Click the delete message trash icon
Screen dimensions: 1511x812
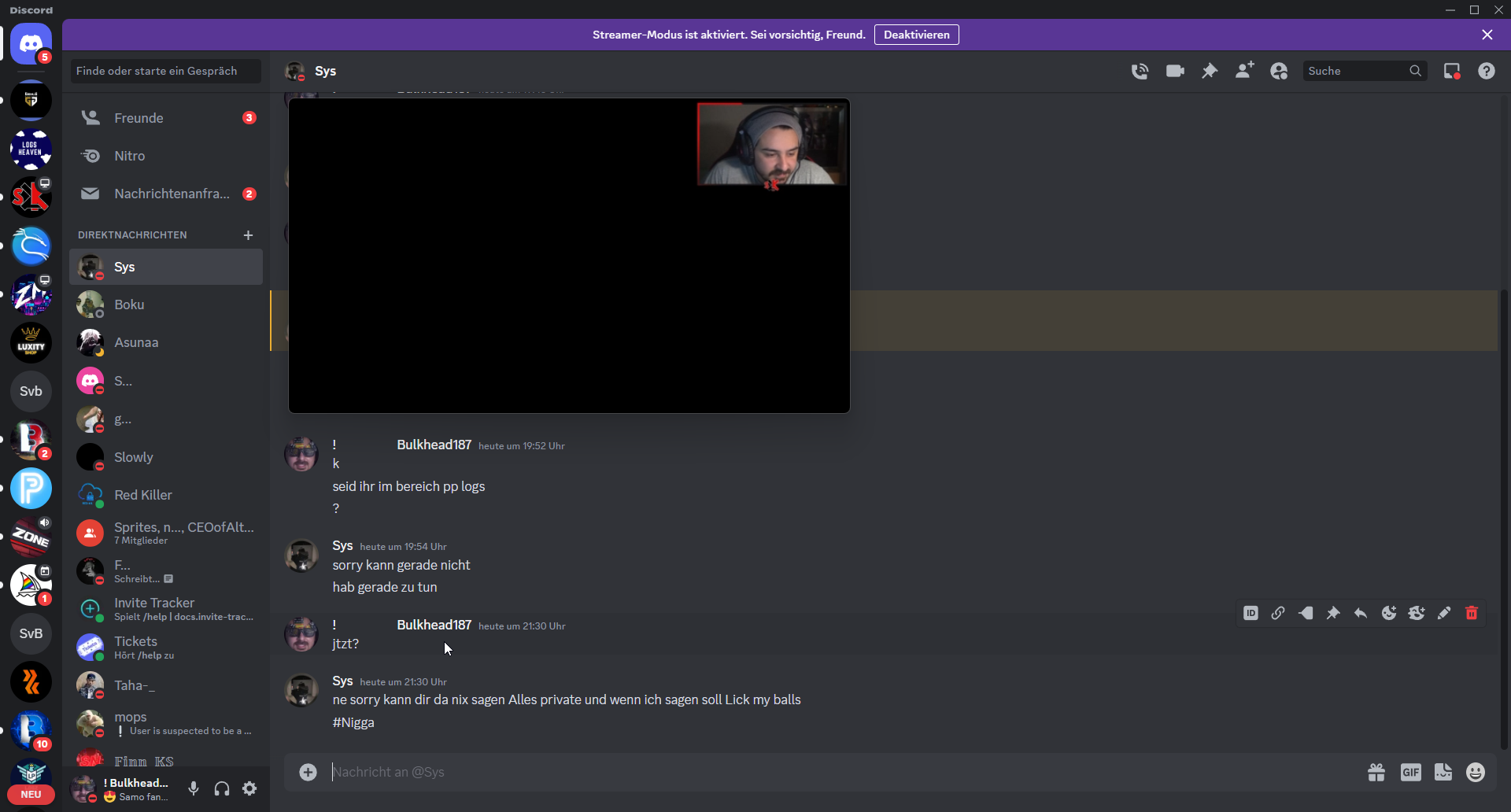1471,613
